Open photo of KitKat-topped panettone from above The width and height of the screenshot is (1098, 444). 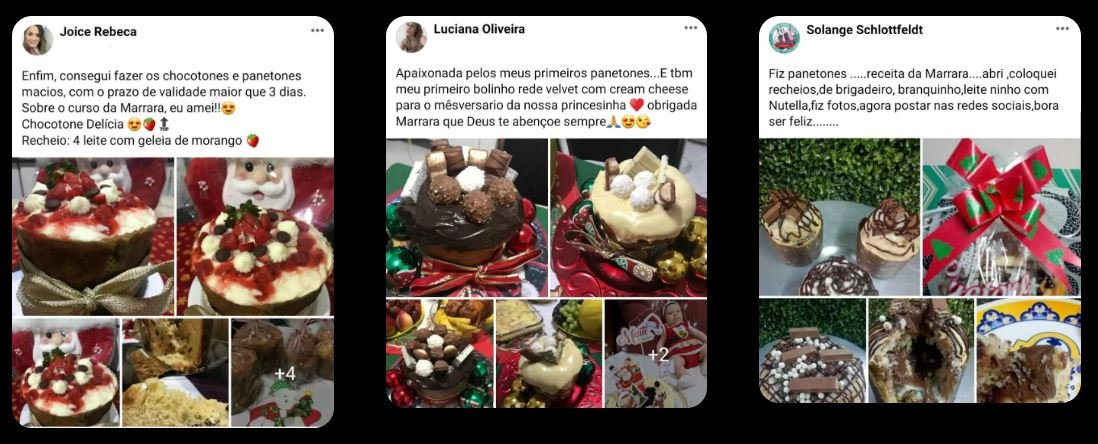coord(813,351)
